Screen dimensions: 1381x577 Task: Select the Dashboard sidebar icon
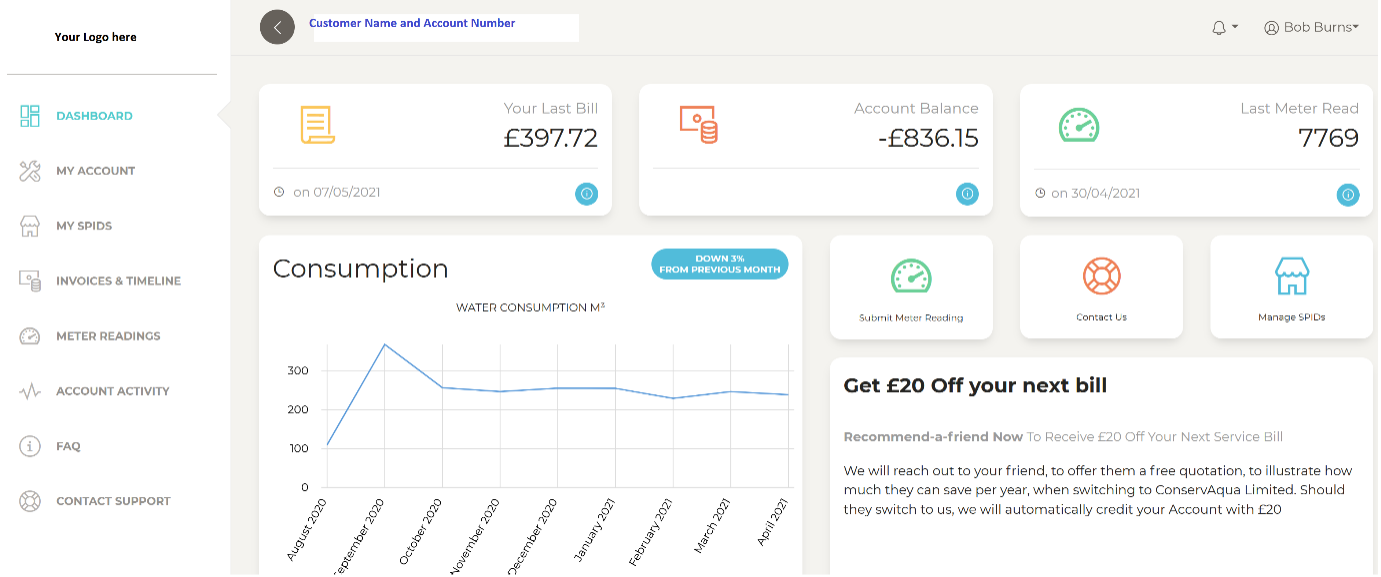(x=30, y=115)
